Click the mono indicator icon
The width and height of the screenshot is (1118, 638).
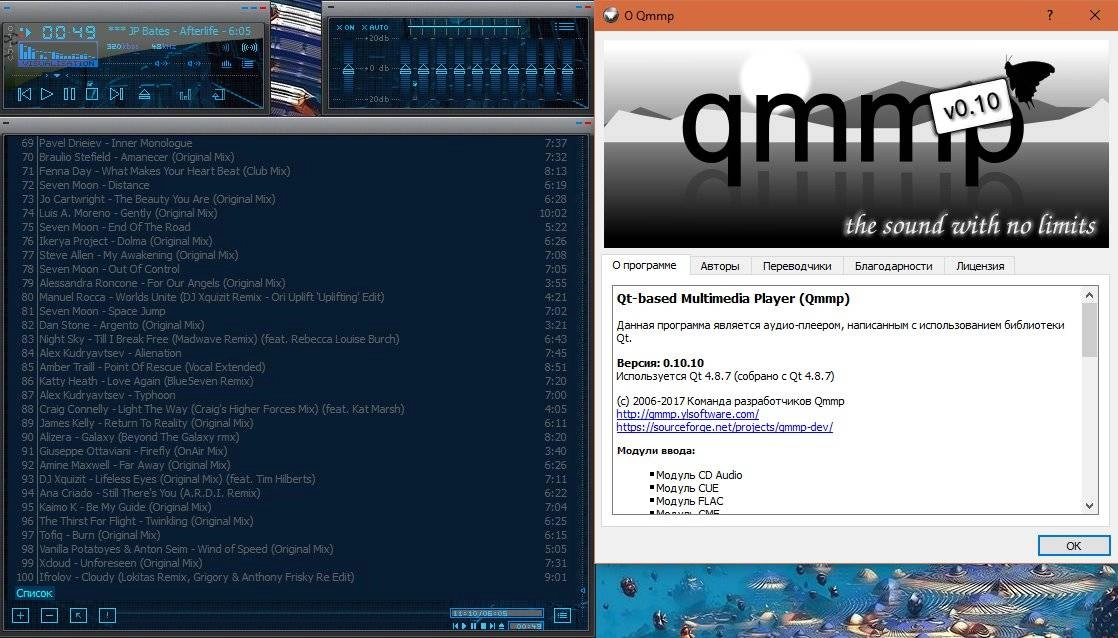(225, 47)
